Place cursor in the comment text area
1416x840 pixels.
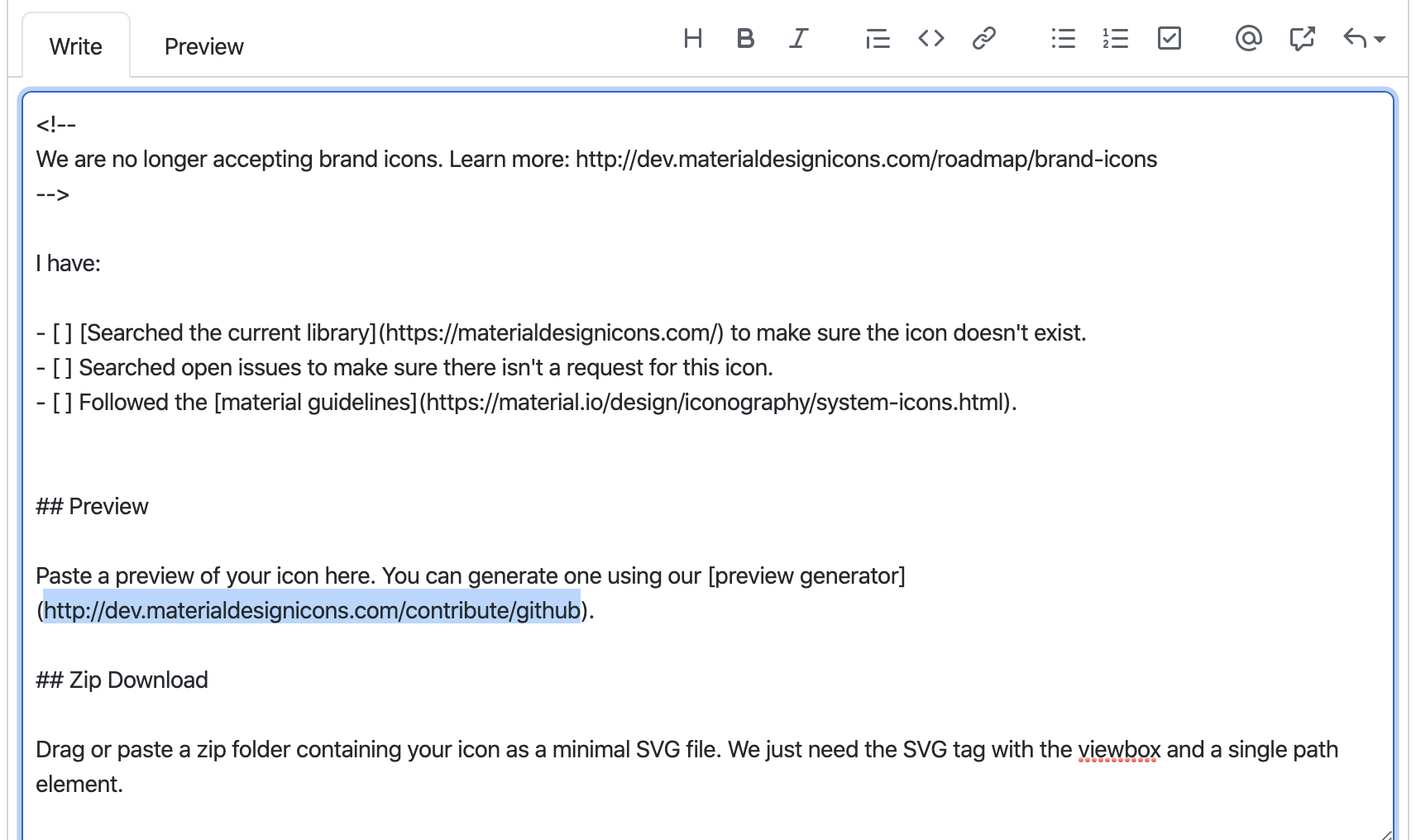tap(662, 455)
